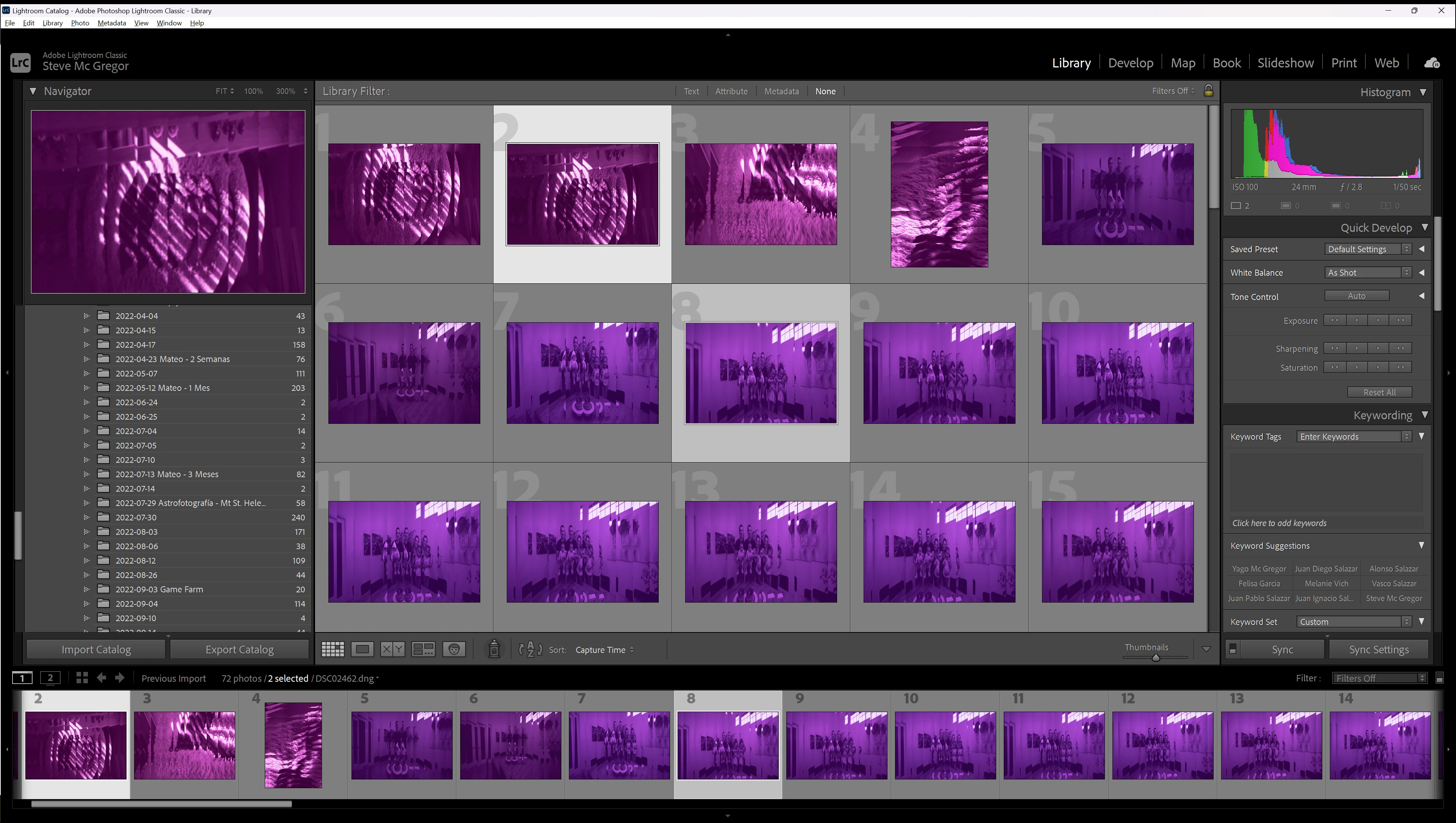This screenshot has height=823, width=1456.
Task: Switch to Grid view in toolbar
Action: pyautogui.click(x=332, y=650)
